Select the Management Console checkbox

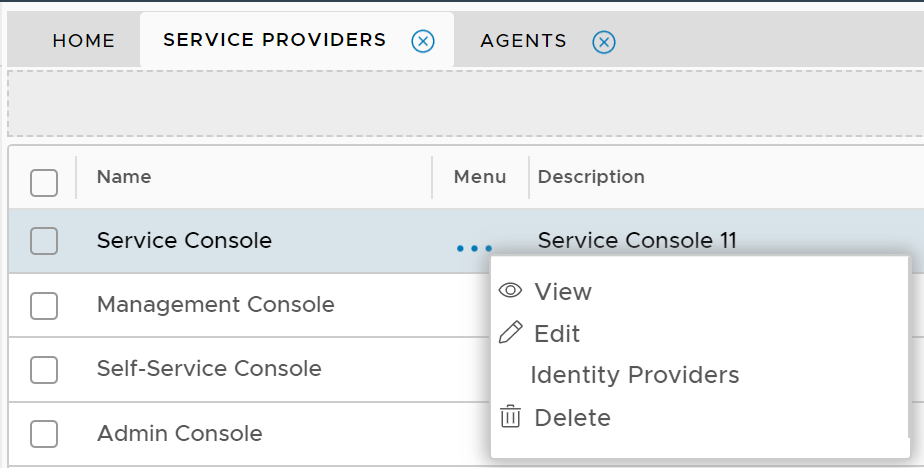[x=44, y=305]
